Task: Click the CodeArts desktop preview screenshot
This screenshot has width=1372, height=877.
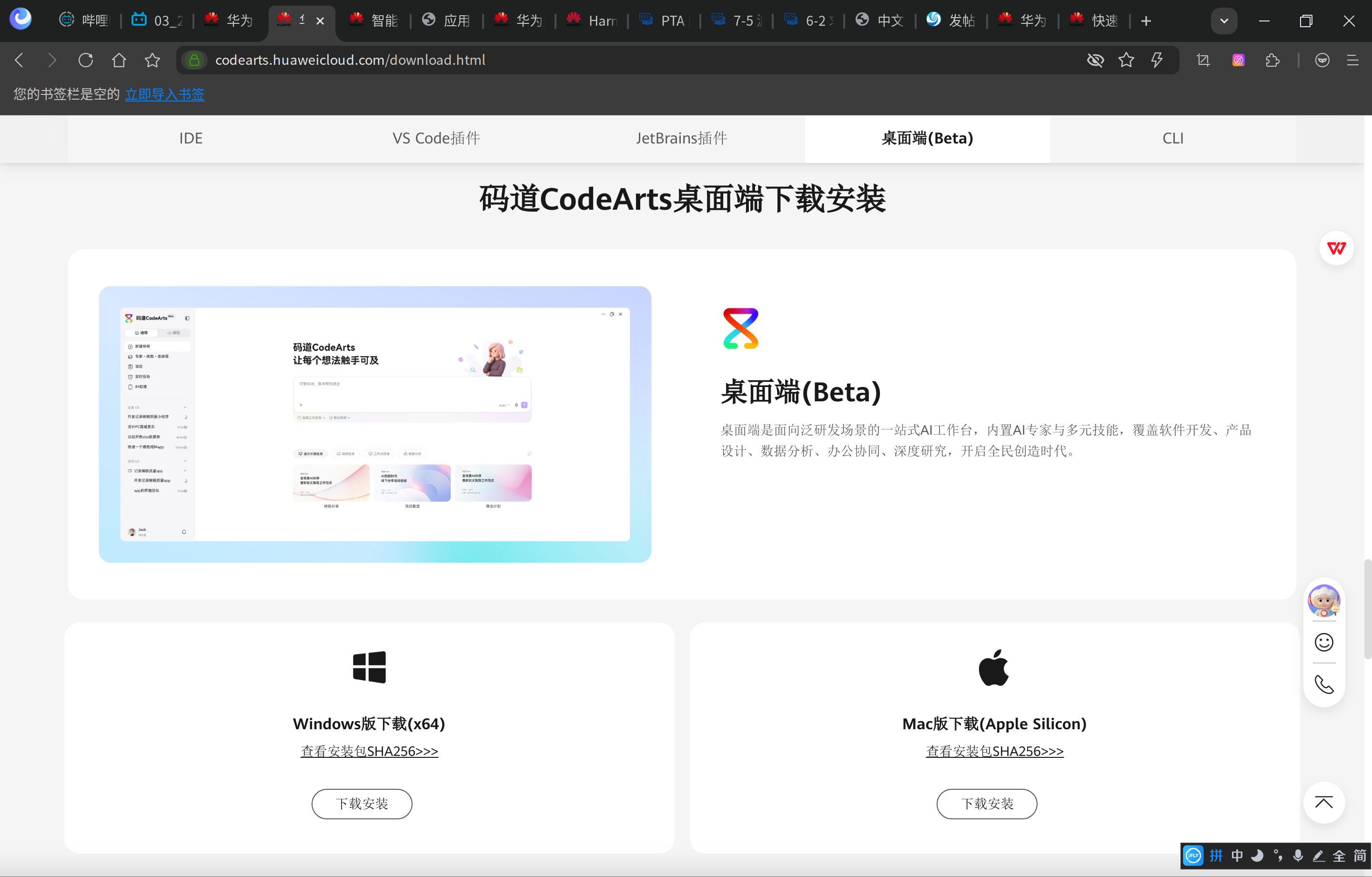Action: [x=375, y=424]
